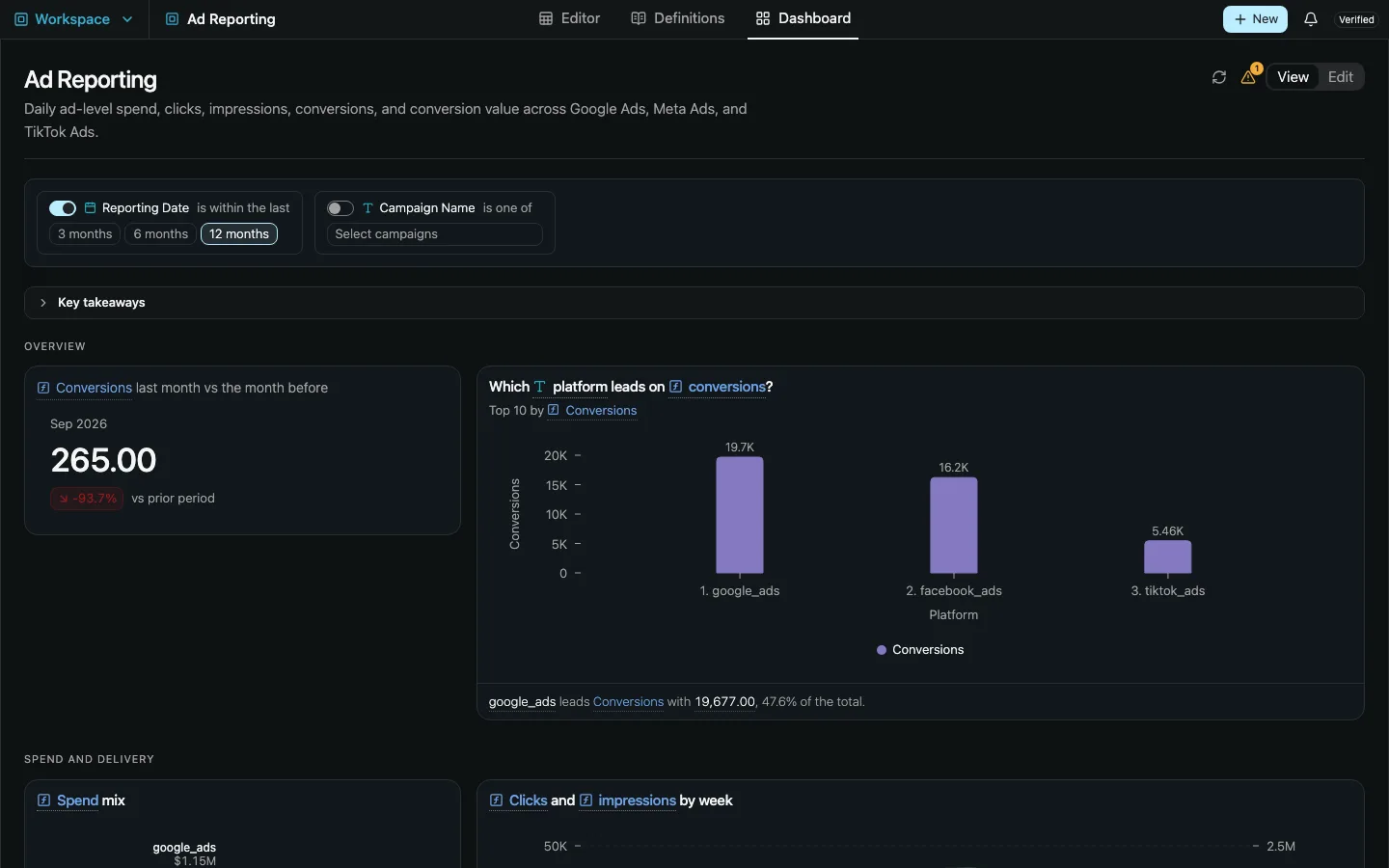Click the Workspace cube icon
The image size is (1389, 868).
[20, 19]
